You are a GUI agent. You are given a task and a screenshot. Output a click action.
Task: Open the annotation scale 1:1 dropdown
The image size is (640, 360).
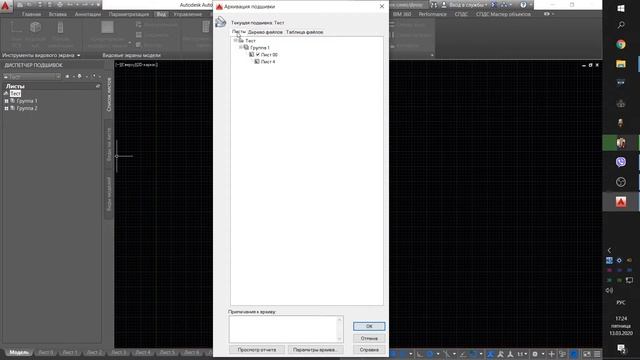[x=522, y=354]
